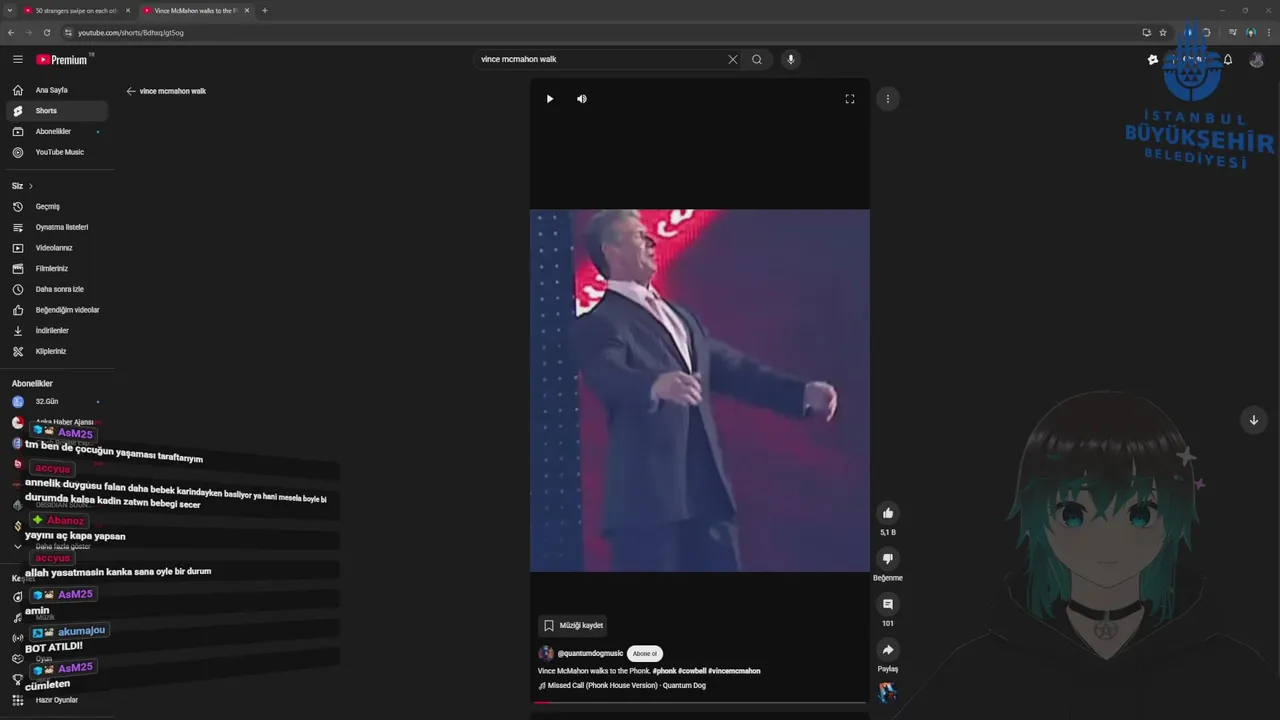Open site info icon in address bar
Viewport: 1280px width, 720px height.
tap(68, 32)
